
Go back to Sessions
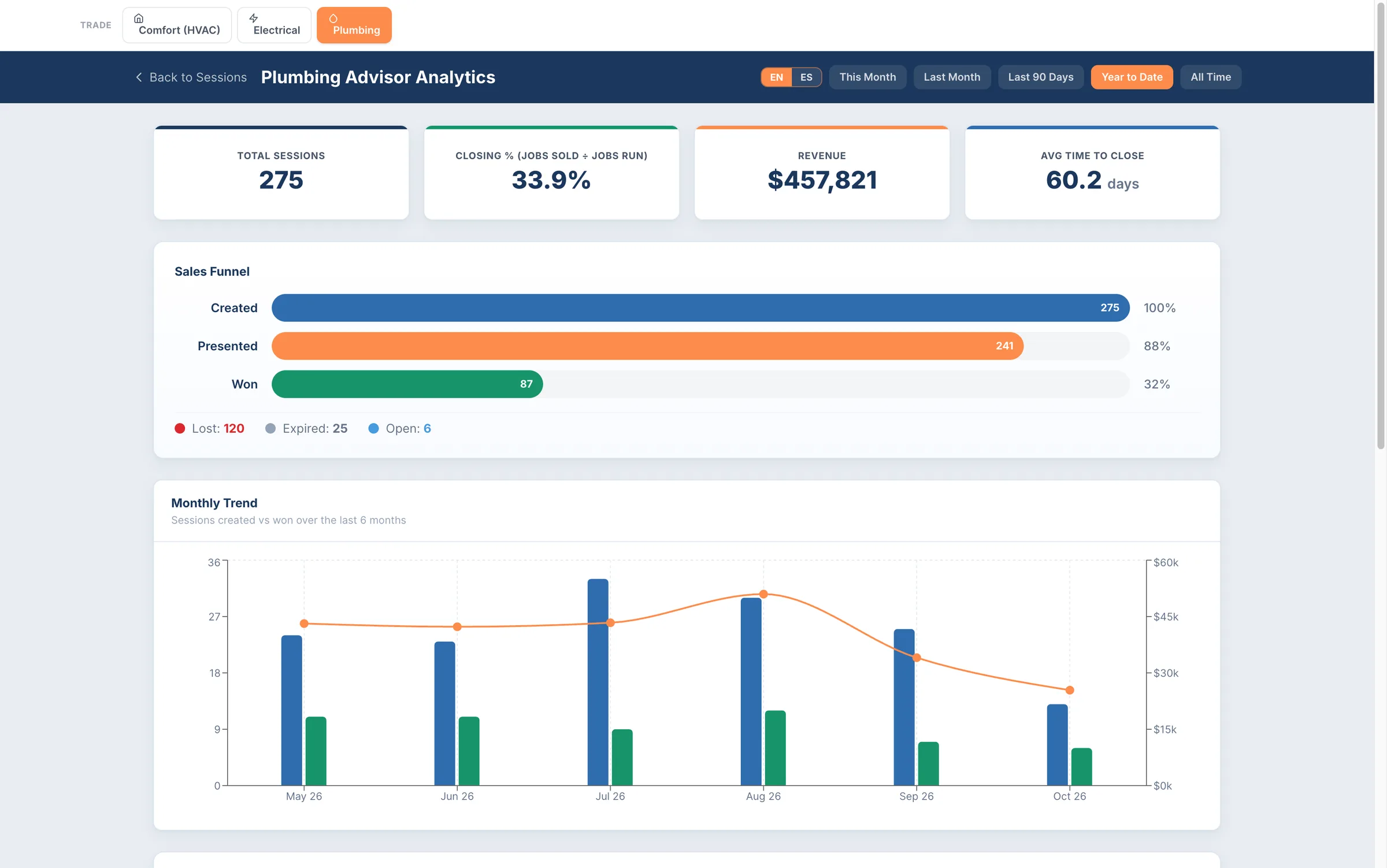[x=191, y=77]
